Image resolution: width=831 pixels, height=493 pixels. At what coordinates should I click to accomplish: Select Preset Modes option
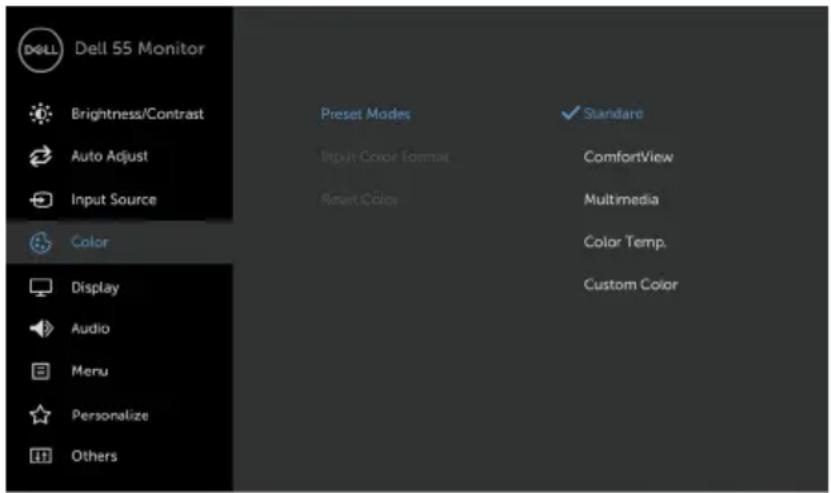[x=366, y=114]
